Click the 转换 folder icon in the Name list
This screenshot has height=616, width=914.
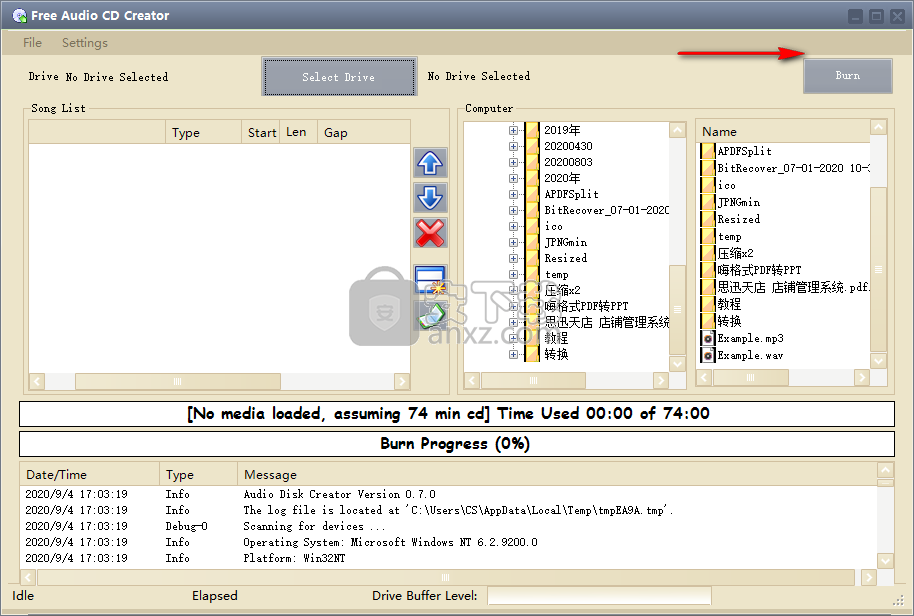click(708, 321)
